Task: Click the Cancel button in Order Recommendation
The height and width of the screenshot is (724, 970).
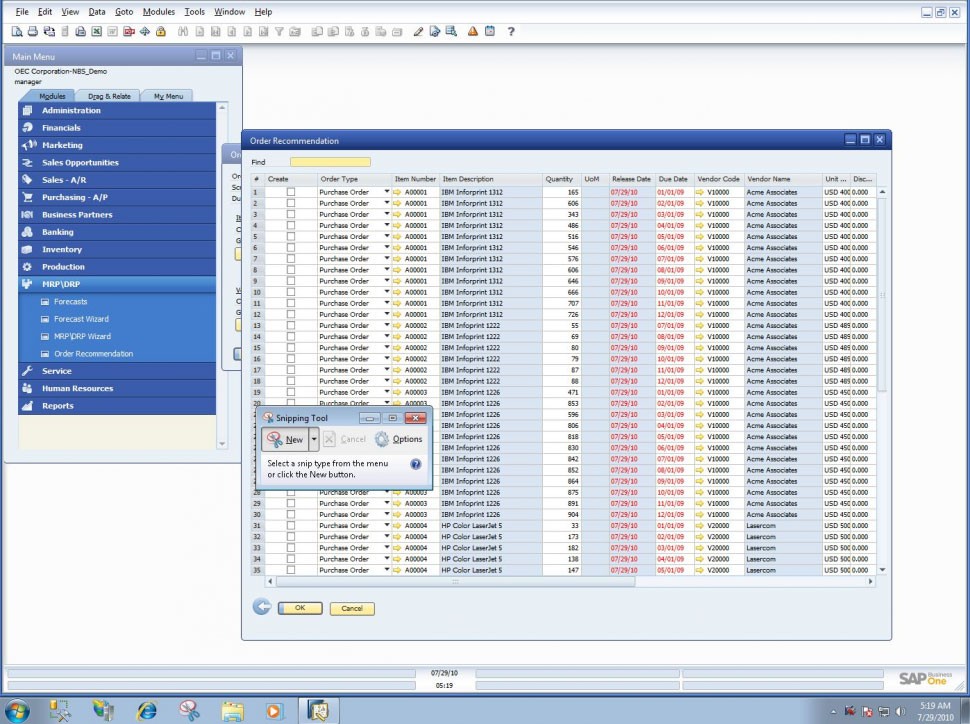Action: pyautogui.click(x=352, y=608)
